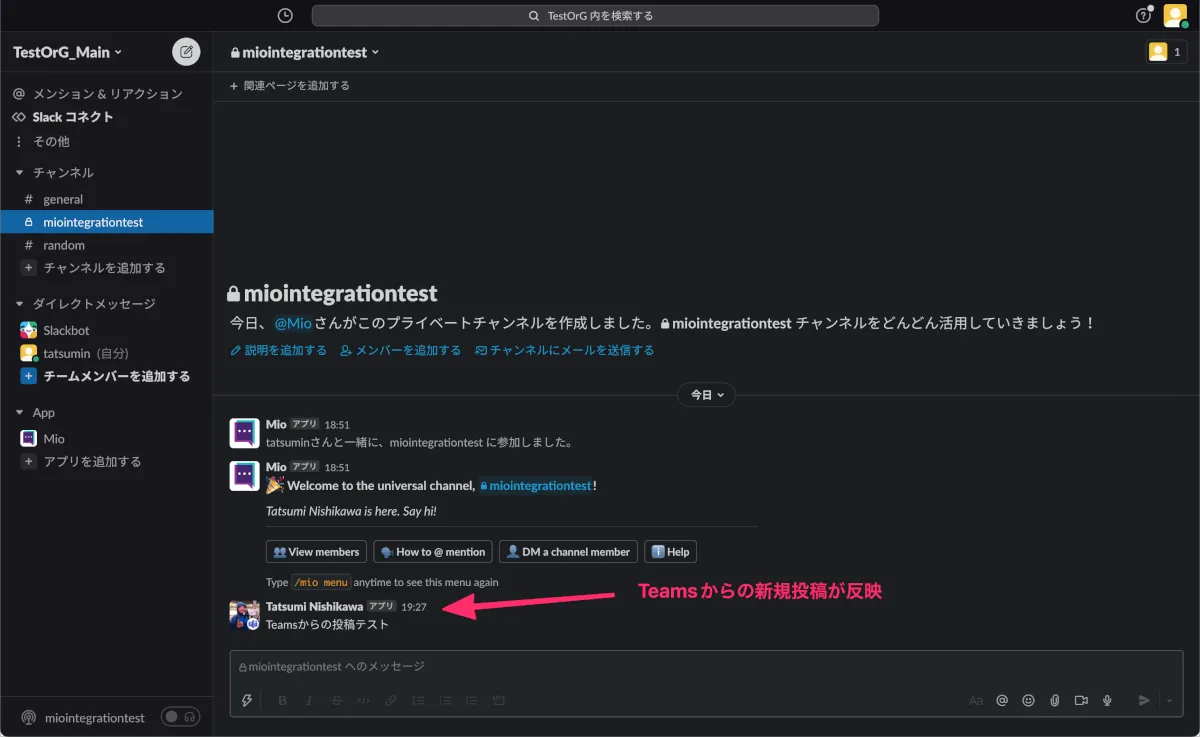Click the microphone audio clip icon
Viewport: 1200px width, 737px height.
[1107, 701]
